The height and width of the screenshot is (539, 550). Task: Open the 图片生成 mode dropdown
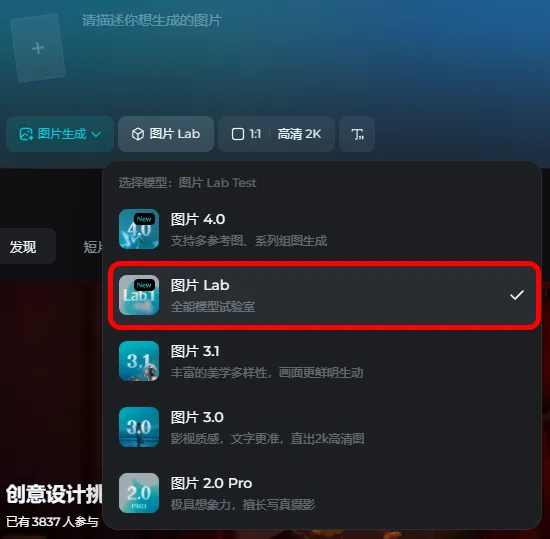tap(60, 134)
